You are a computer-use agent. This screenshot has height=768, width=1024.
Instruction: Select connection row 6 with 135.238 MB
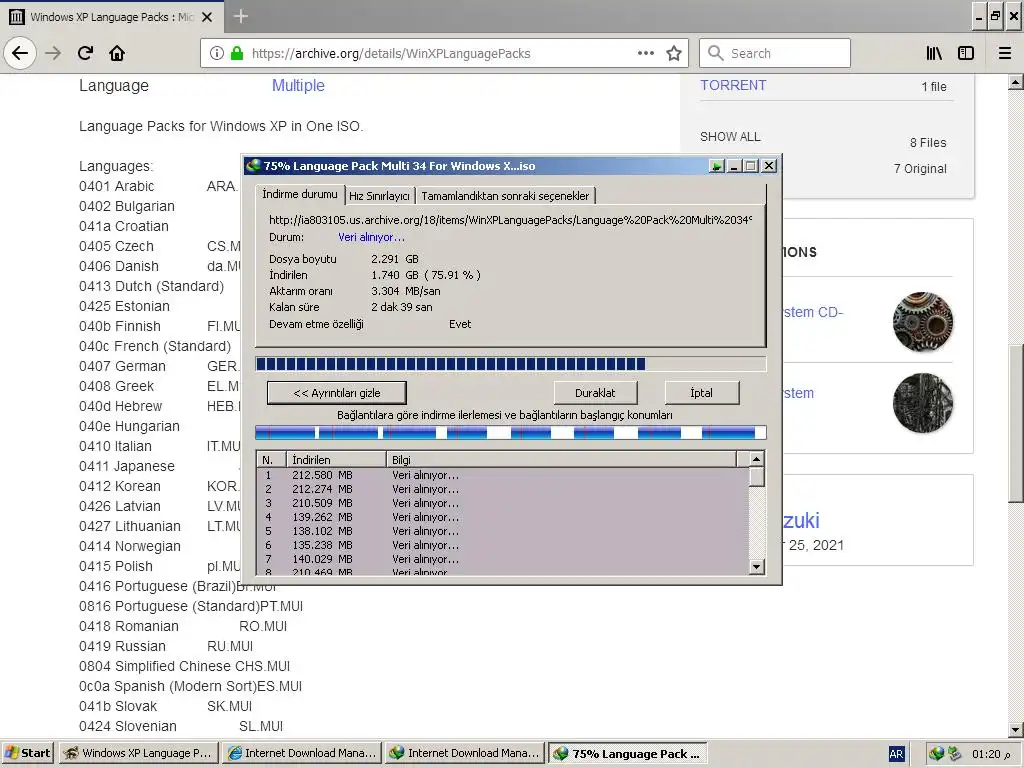point(503,545)
